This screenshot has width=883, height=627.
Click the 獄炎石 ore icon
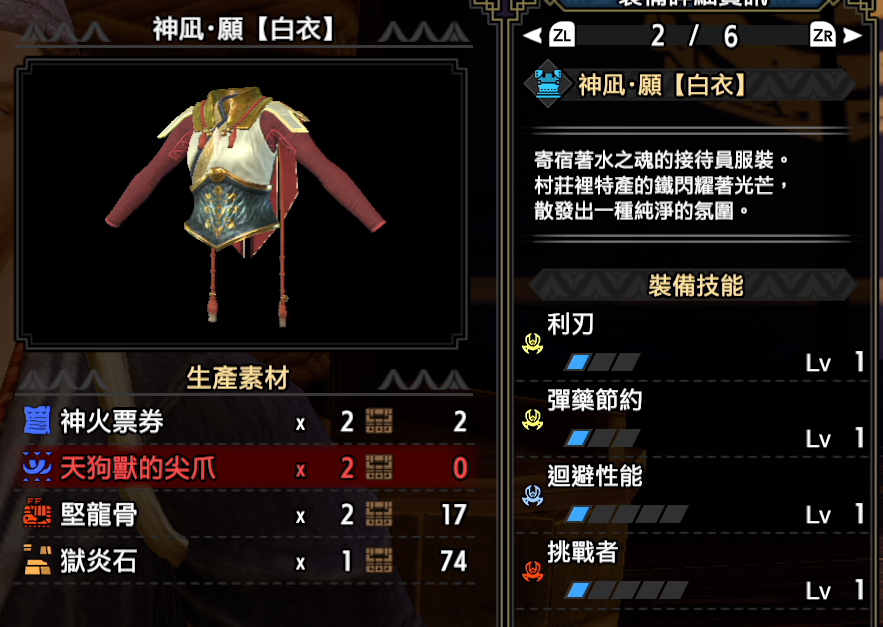[37, 561]
